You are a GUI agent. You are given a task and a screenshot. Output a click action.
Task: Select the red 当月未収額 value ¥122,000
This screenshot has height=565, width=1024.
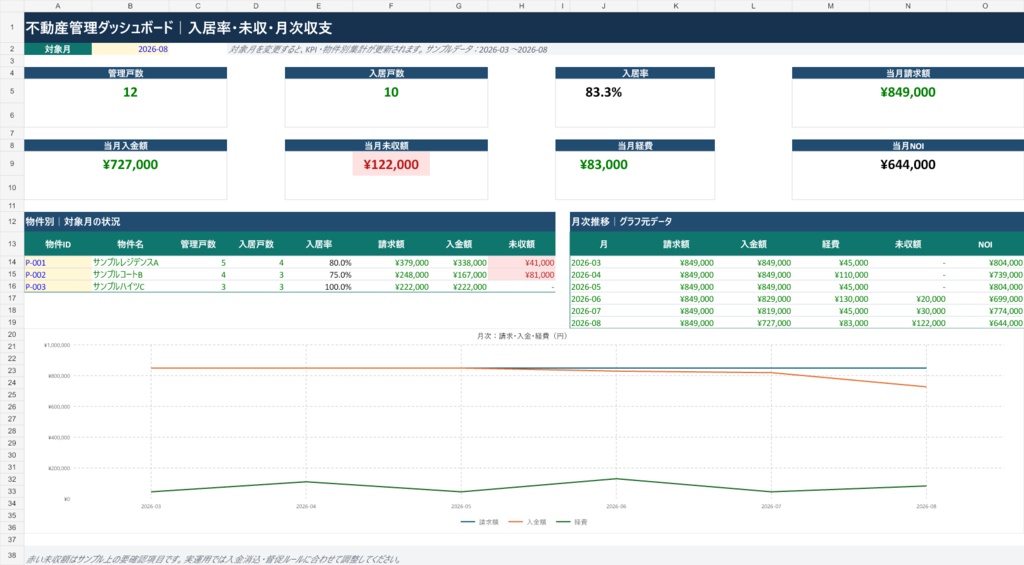coord(391,165)
